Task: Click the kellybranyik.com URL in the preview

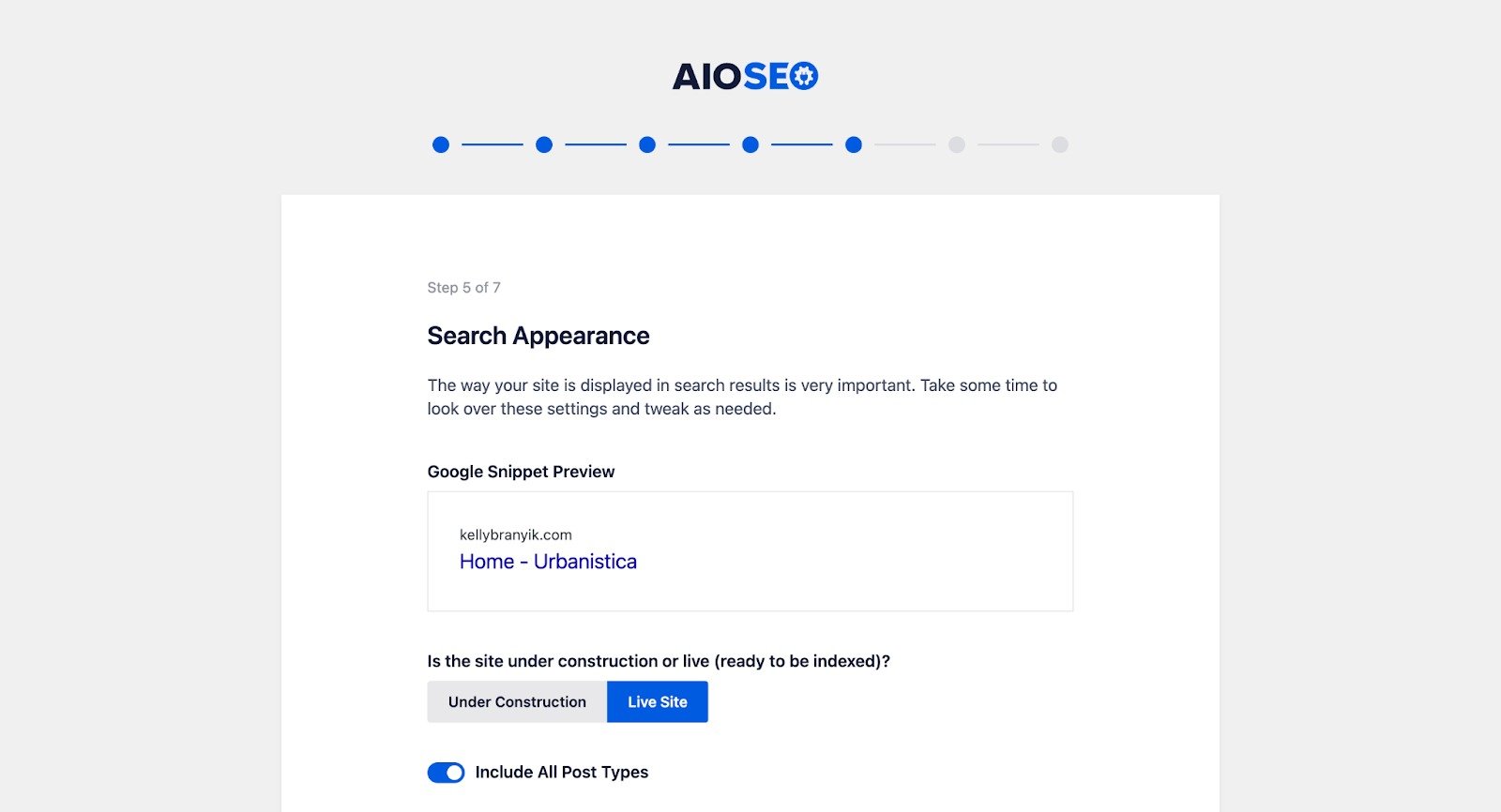Action: pyautogui.click(x=515, y=535)
